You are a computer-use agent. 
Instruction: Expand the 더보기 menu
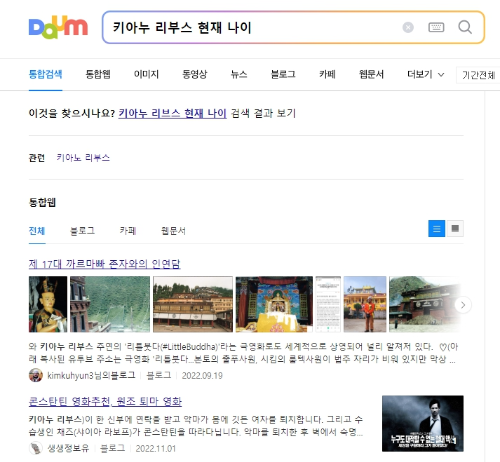426,74
